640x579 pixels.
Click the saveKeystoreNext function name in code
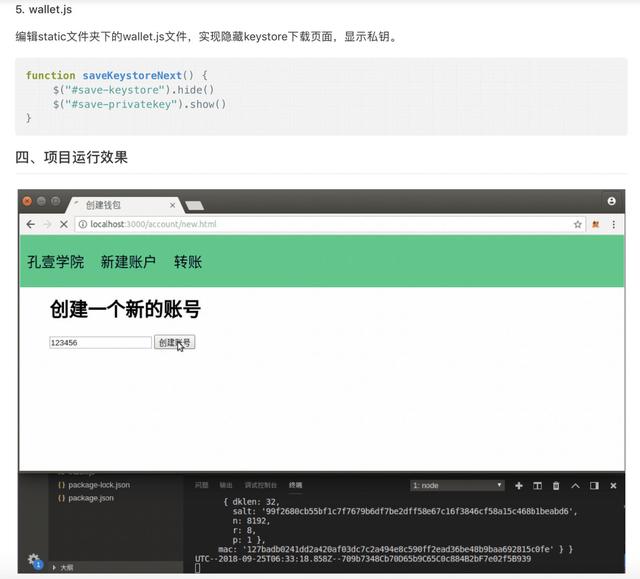(x=132, y=75)
